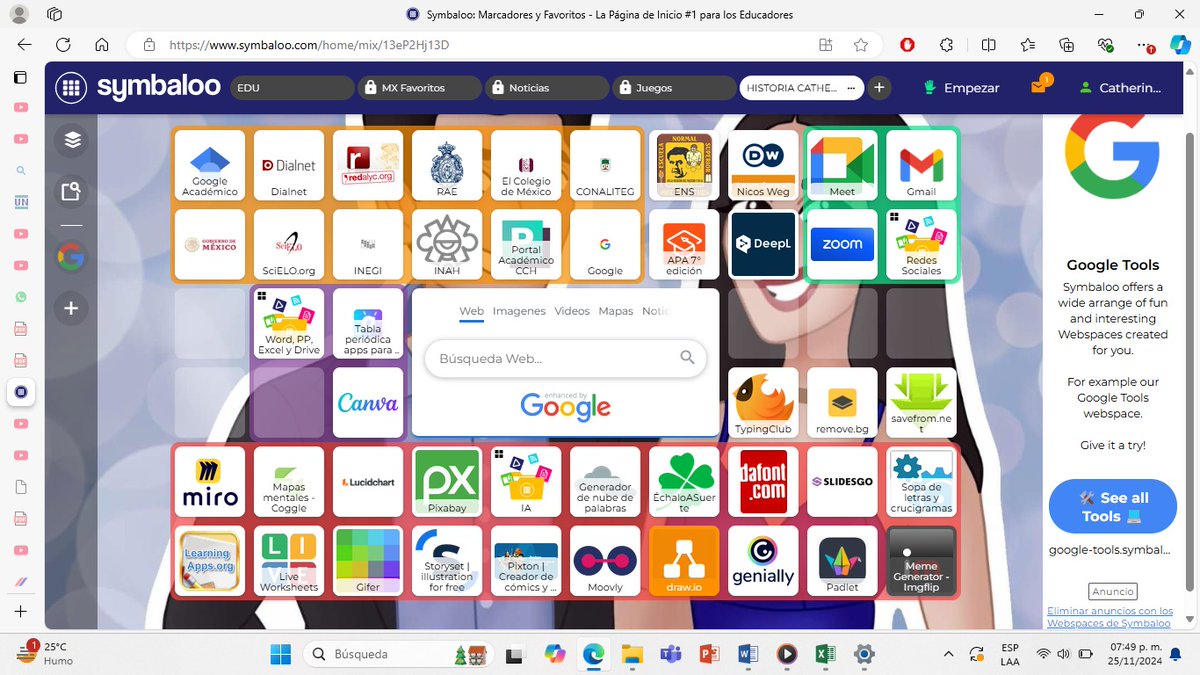Open HISTORIA CATHE webmix options menu

(852, 88)
